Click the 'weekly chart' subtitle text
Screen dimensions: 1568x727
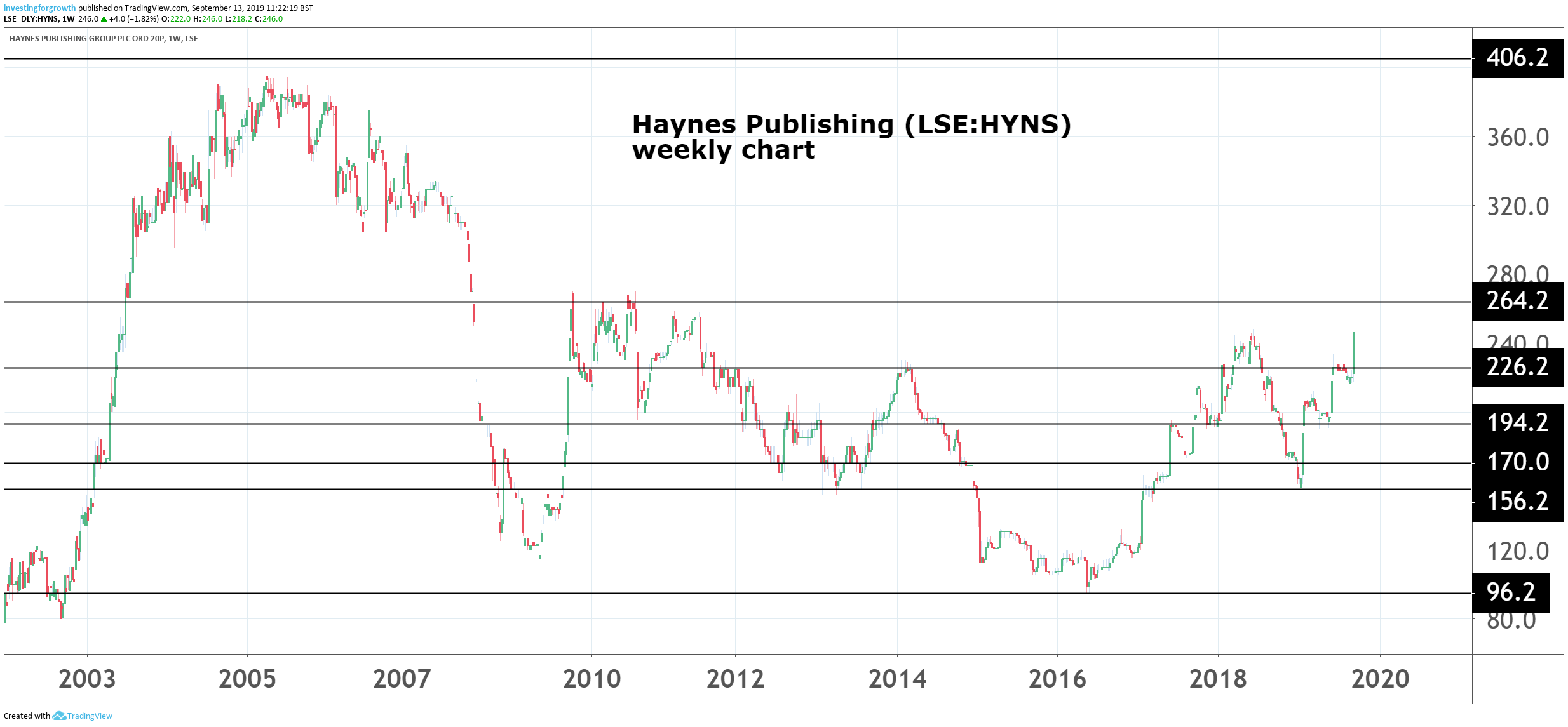[x=724, y=150]
